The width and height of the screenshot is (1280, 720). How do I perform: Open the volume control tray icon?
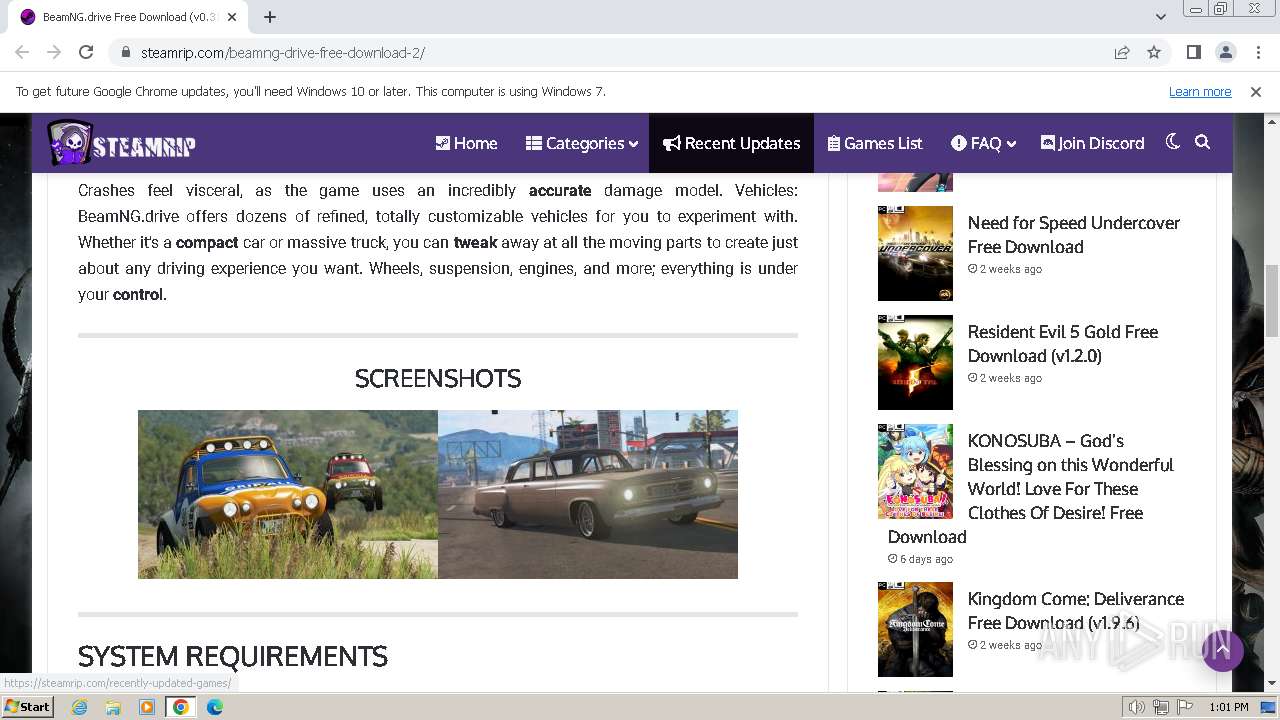coord(1136,707)
